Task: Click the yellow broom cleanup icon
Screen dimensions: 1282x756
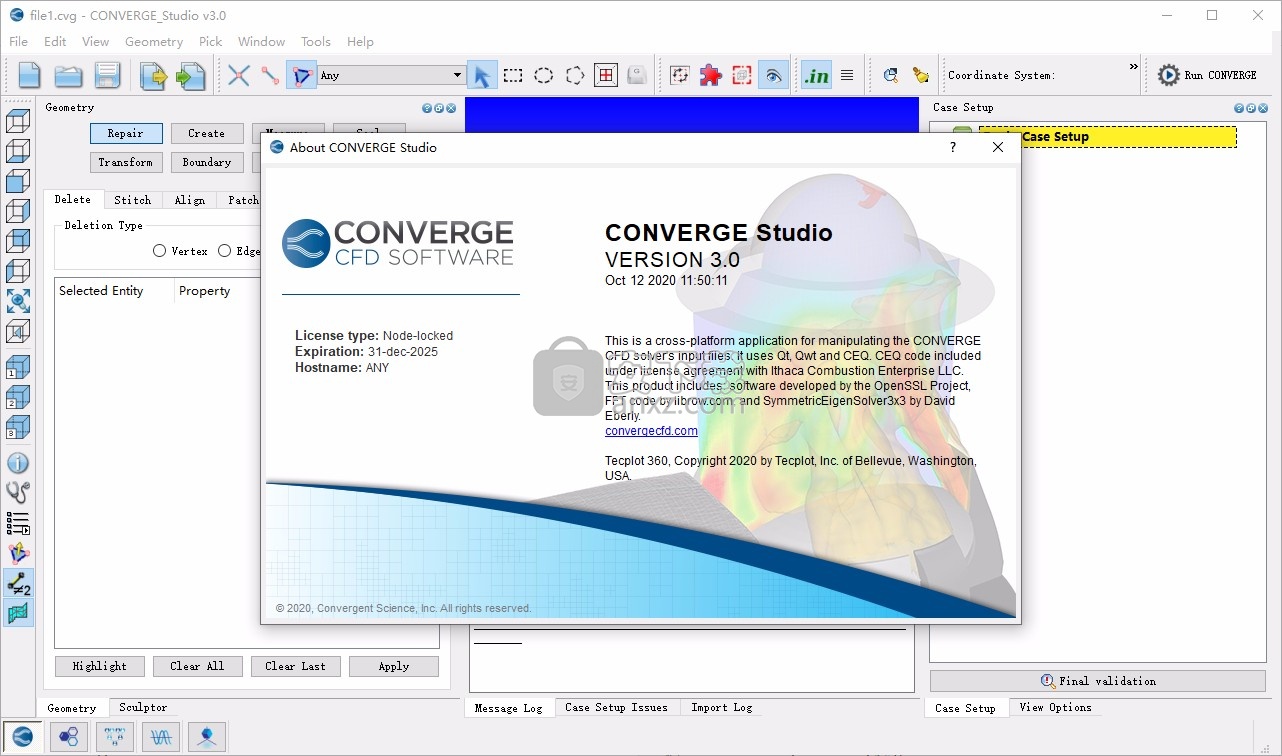Action: (x=920, y=75)
